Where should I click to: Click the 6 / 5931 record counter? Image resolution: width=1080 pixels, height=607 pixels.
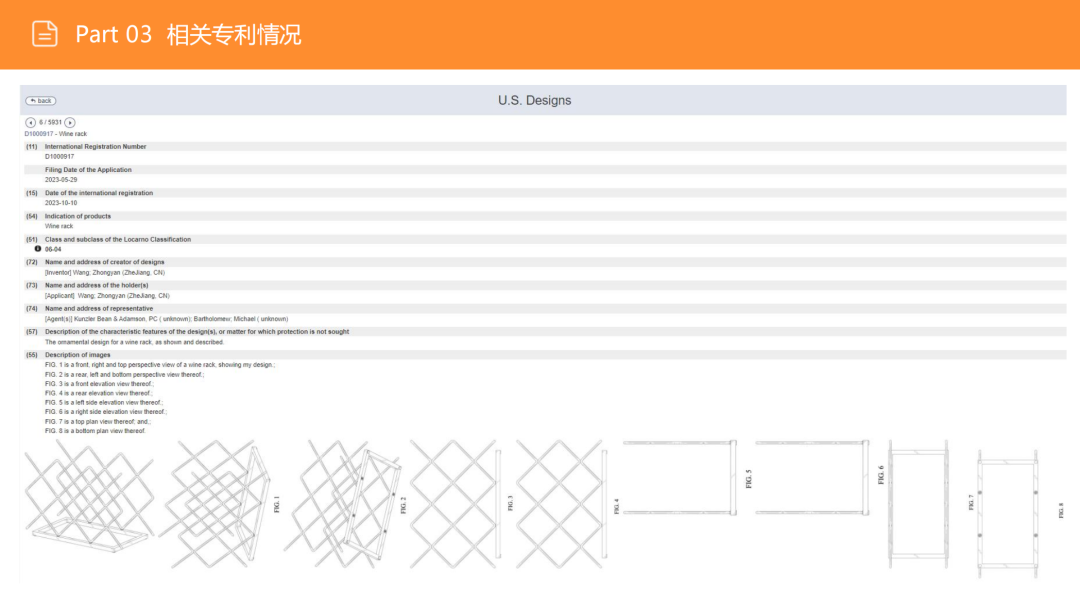tap(50, 123)
